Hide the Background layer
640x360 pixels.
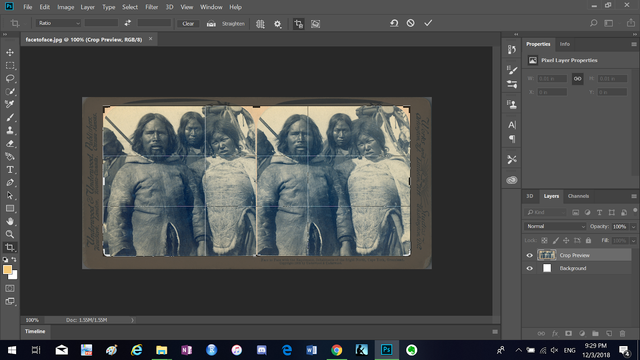pyautogui.click(x=529, y=269)
